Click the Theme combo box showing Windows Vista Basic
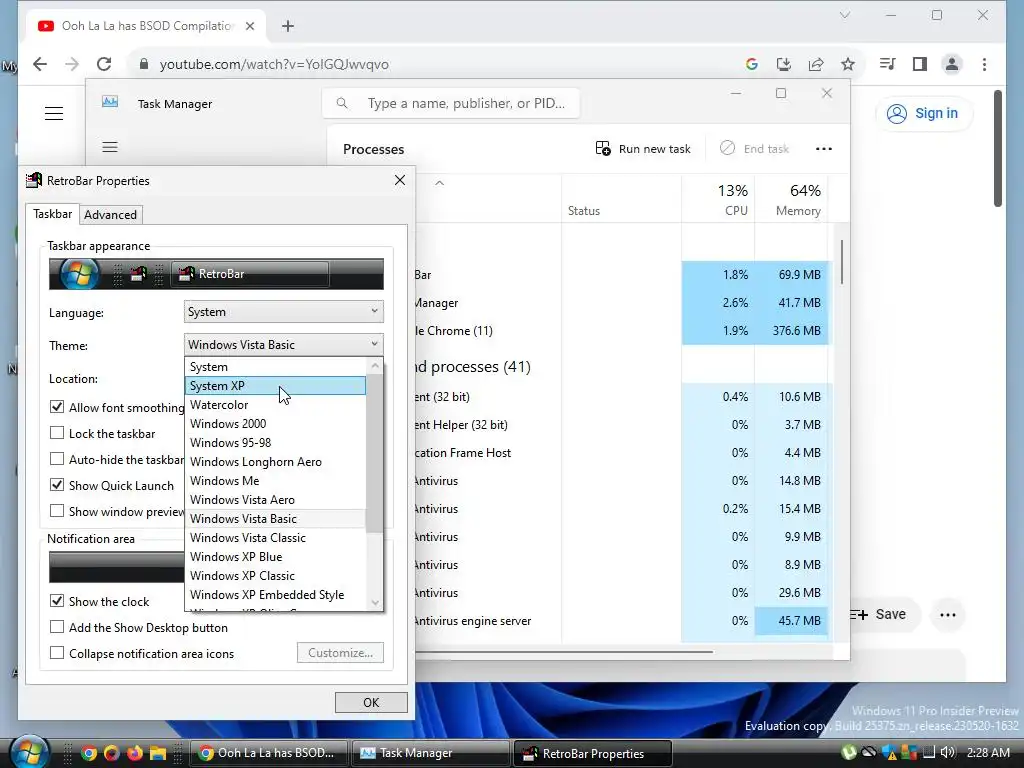 point(283,344)
